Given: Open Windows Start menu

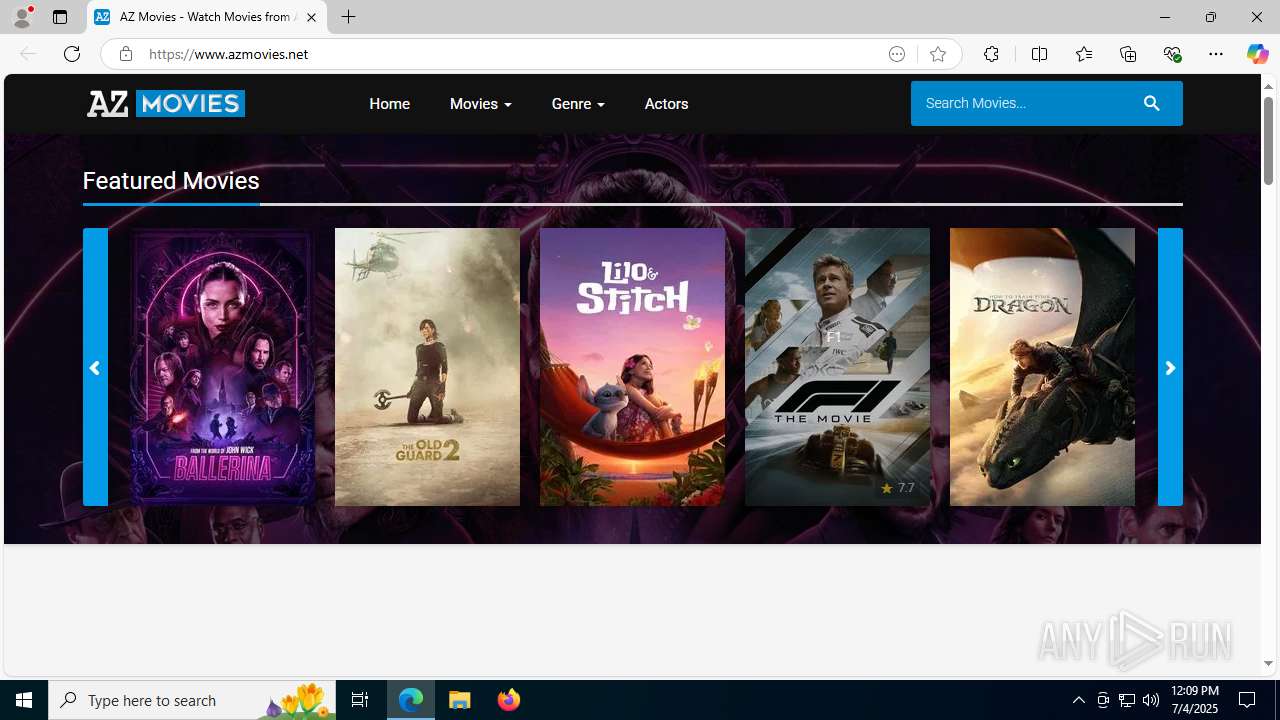Looking at the screenshot, I should 24,700.
